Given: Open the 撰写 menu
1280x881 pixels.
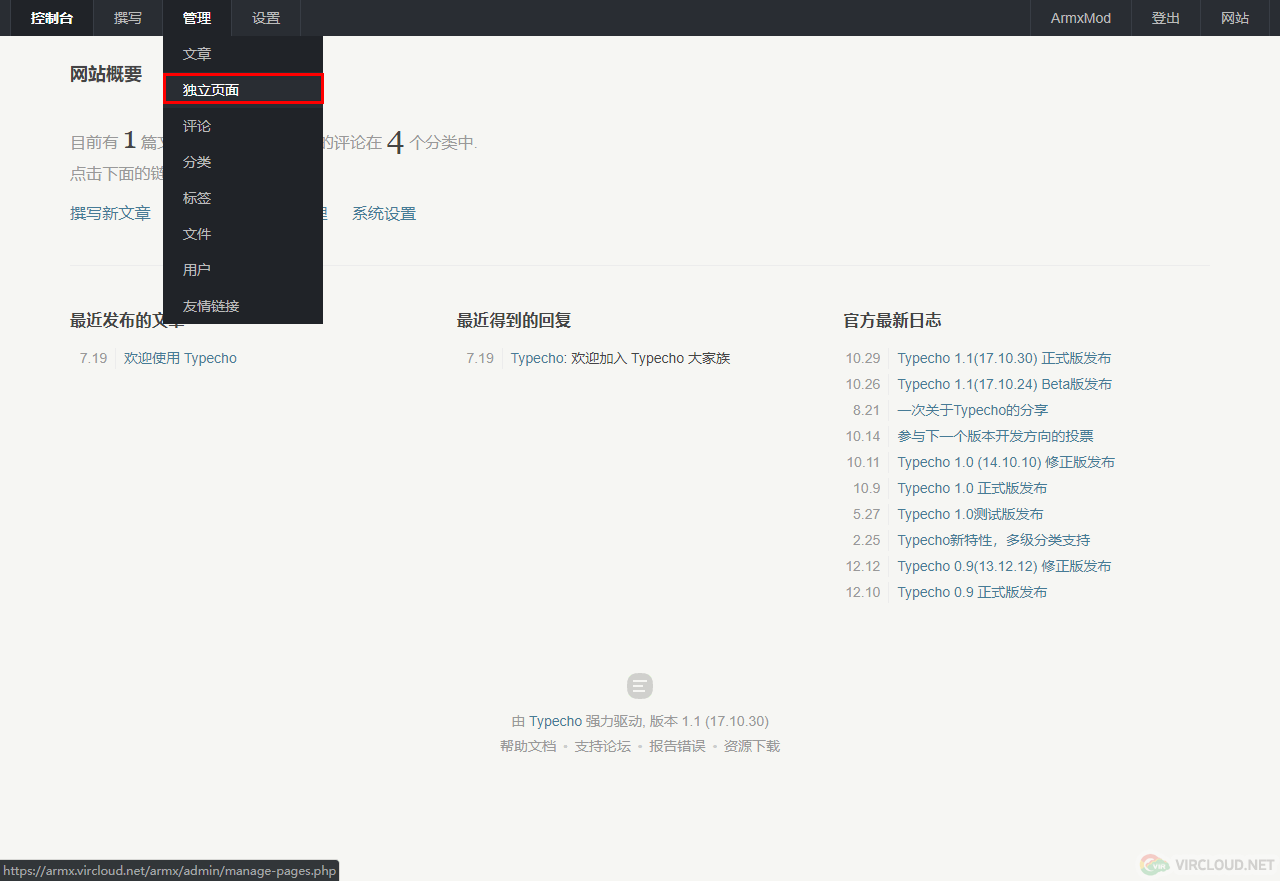Looking at the screenshot, I should 128,18.
